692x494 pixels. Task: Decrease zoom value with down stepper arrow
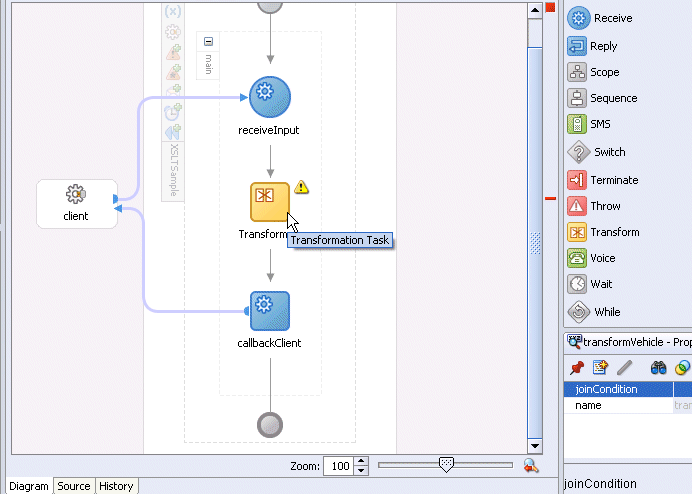[361, 471]
